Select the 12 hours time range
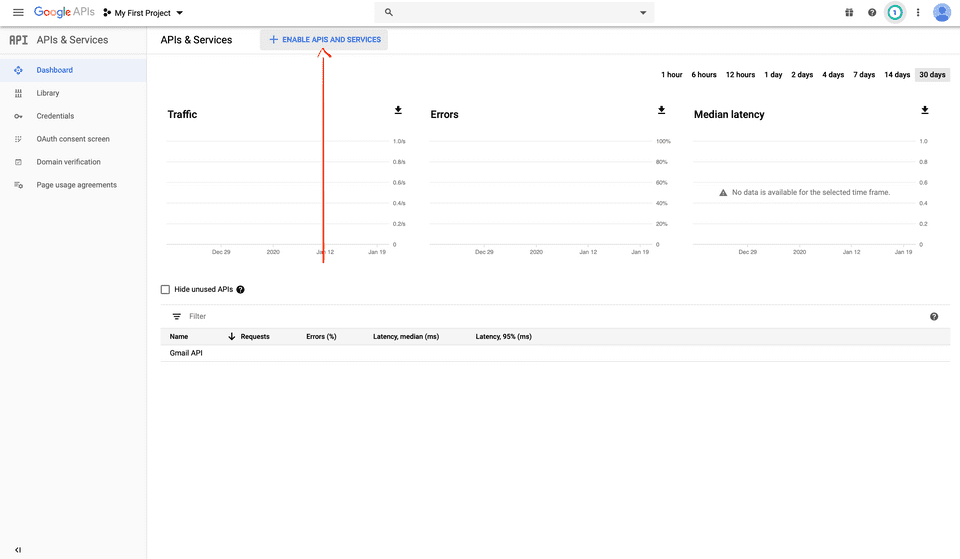Viewport: 960px width, 559px height. pos(740,75)
